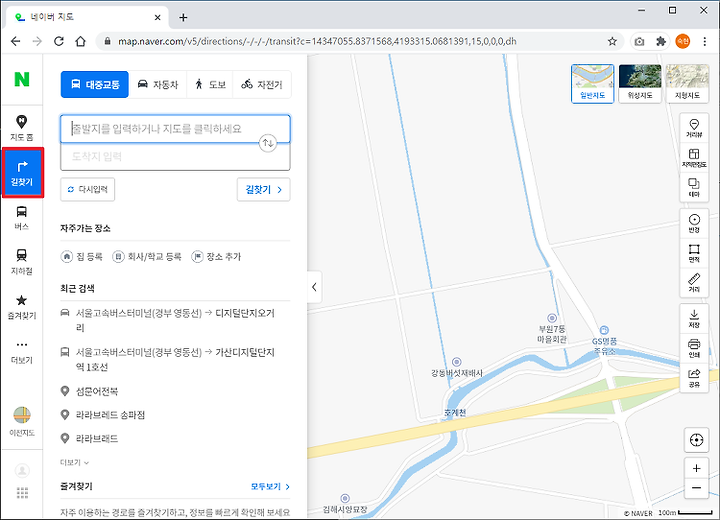Click the 도착지 destination input field
720x520 pixels.
pos(175,157)
